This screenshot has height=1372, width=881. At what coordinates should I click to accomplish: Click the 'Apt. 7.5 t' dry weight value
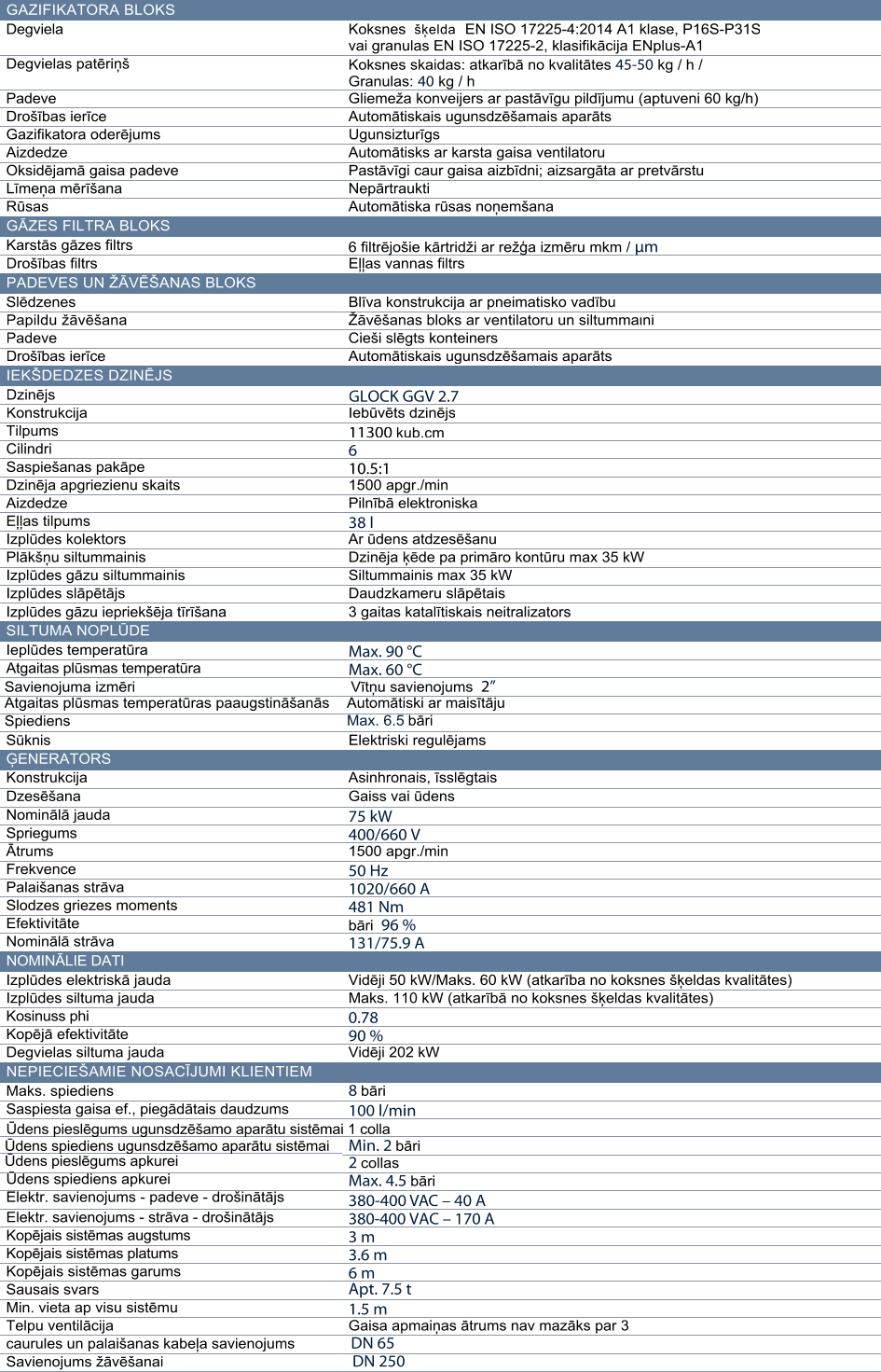click(379, 1289)
